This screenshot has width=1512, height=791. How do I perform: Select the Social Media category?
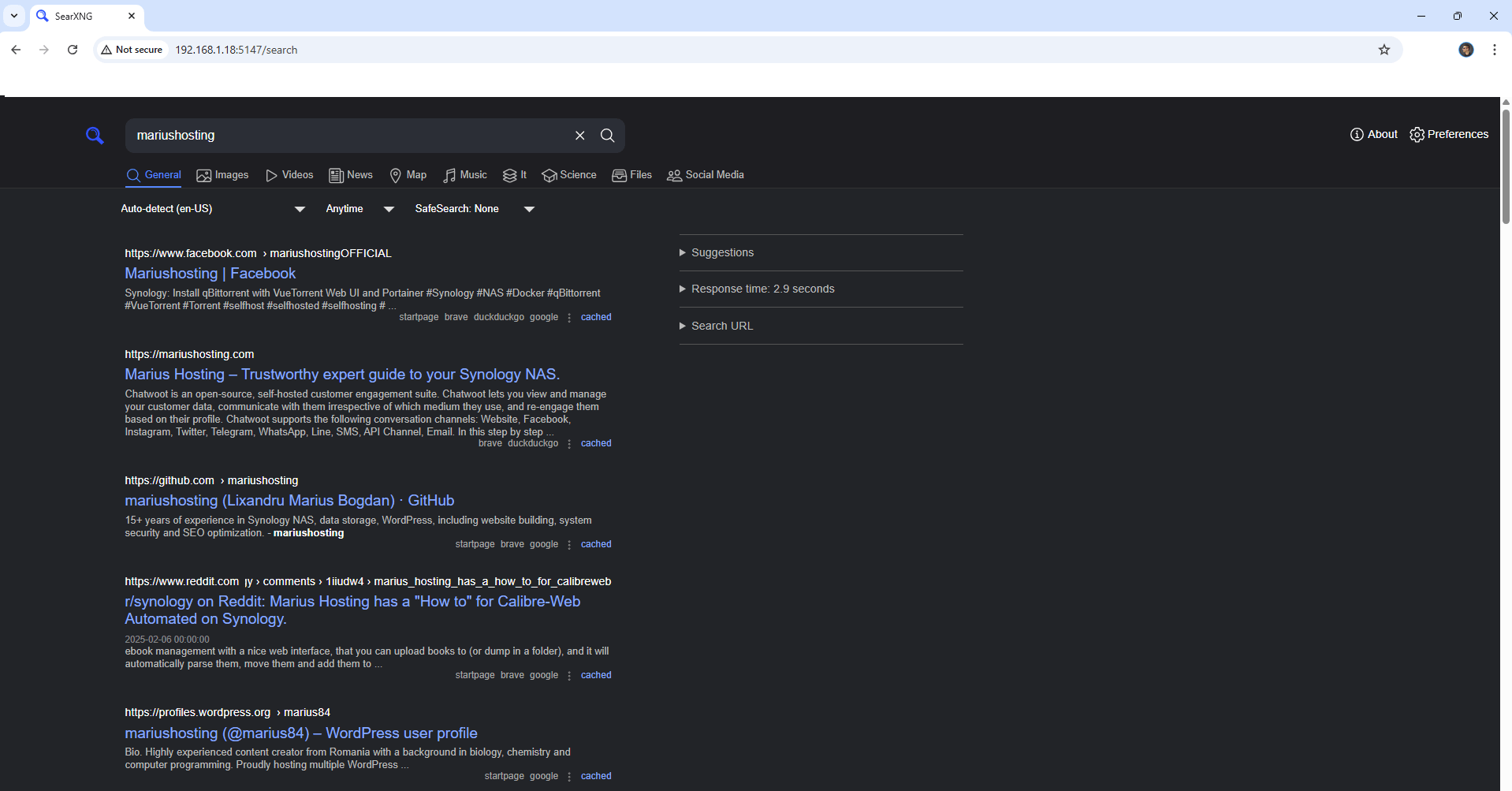[x=706, y=175]
